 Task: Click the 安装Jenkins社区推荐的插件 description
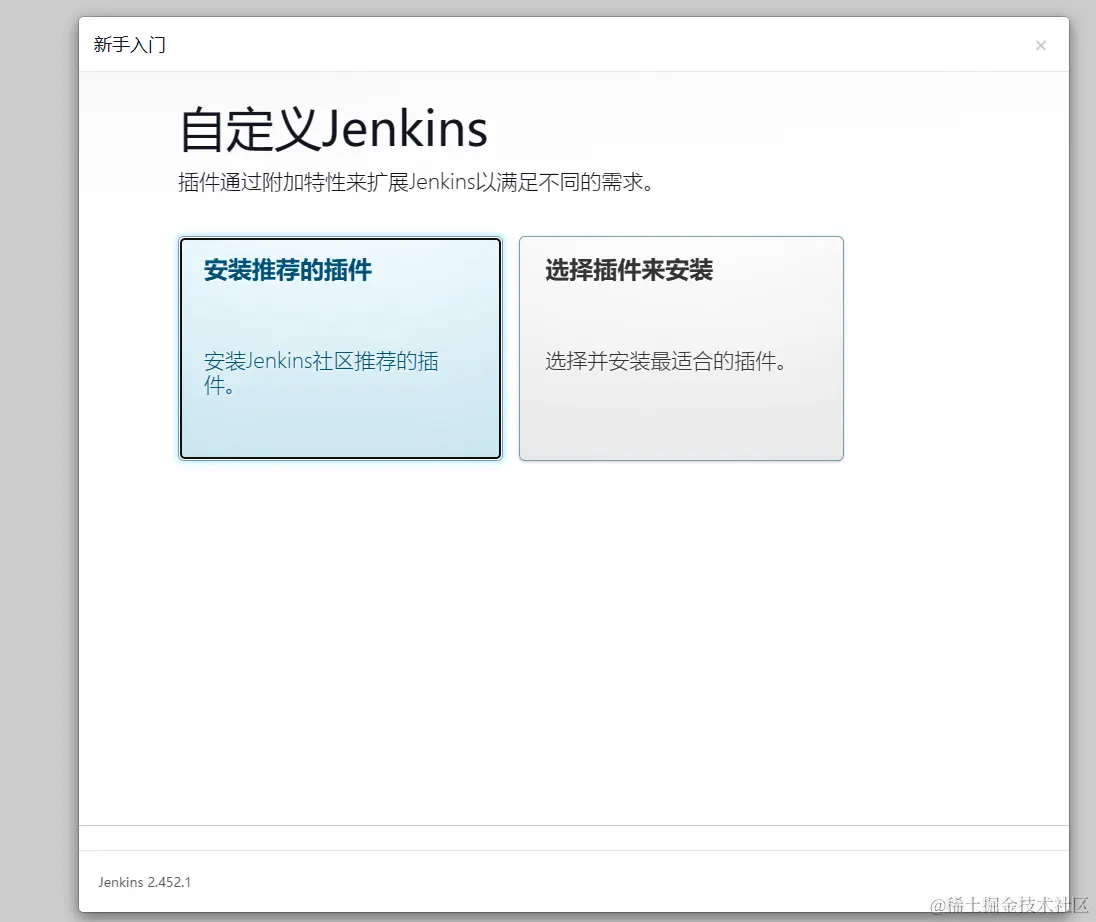point(322,373)
